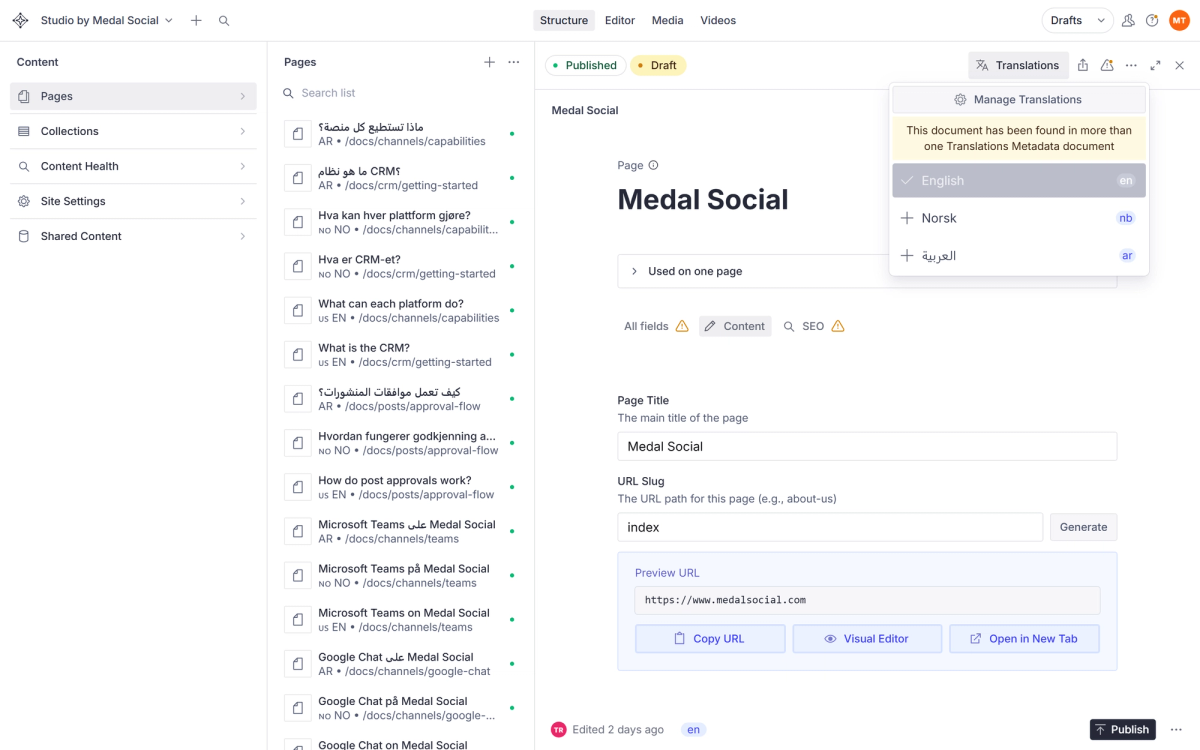The width and height of the screenshot is (1200, 750).
Task: Open 'Google Chat på Medal Social' page
Action: point(400,708)
